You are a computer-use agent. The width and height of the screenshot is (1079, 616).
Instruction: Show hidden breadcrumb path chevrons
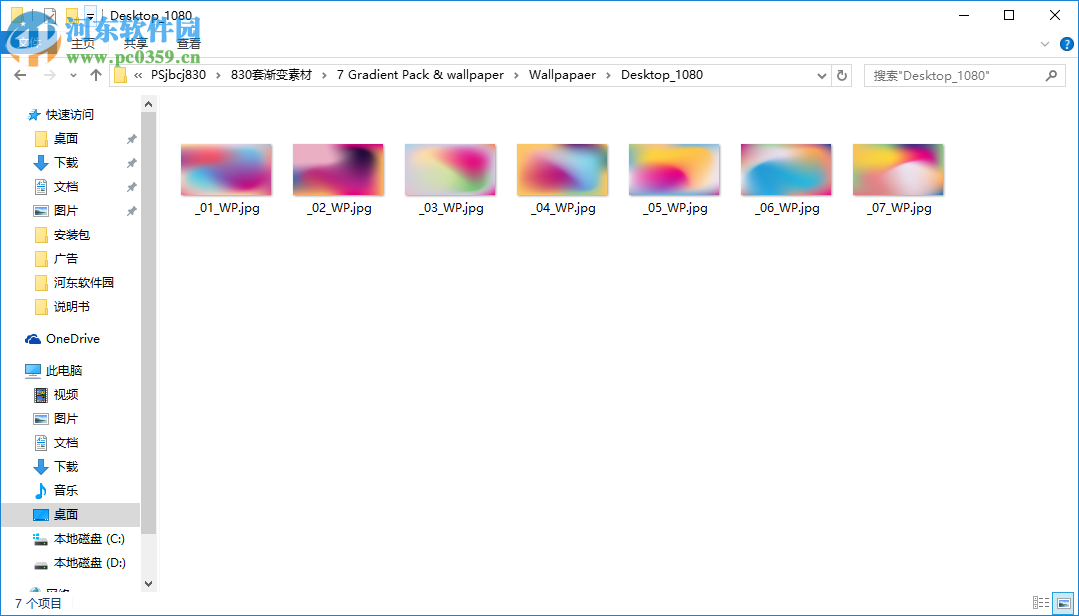point(138,75)
